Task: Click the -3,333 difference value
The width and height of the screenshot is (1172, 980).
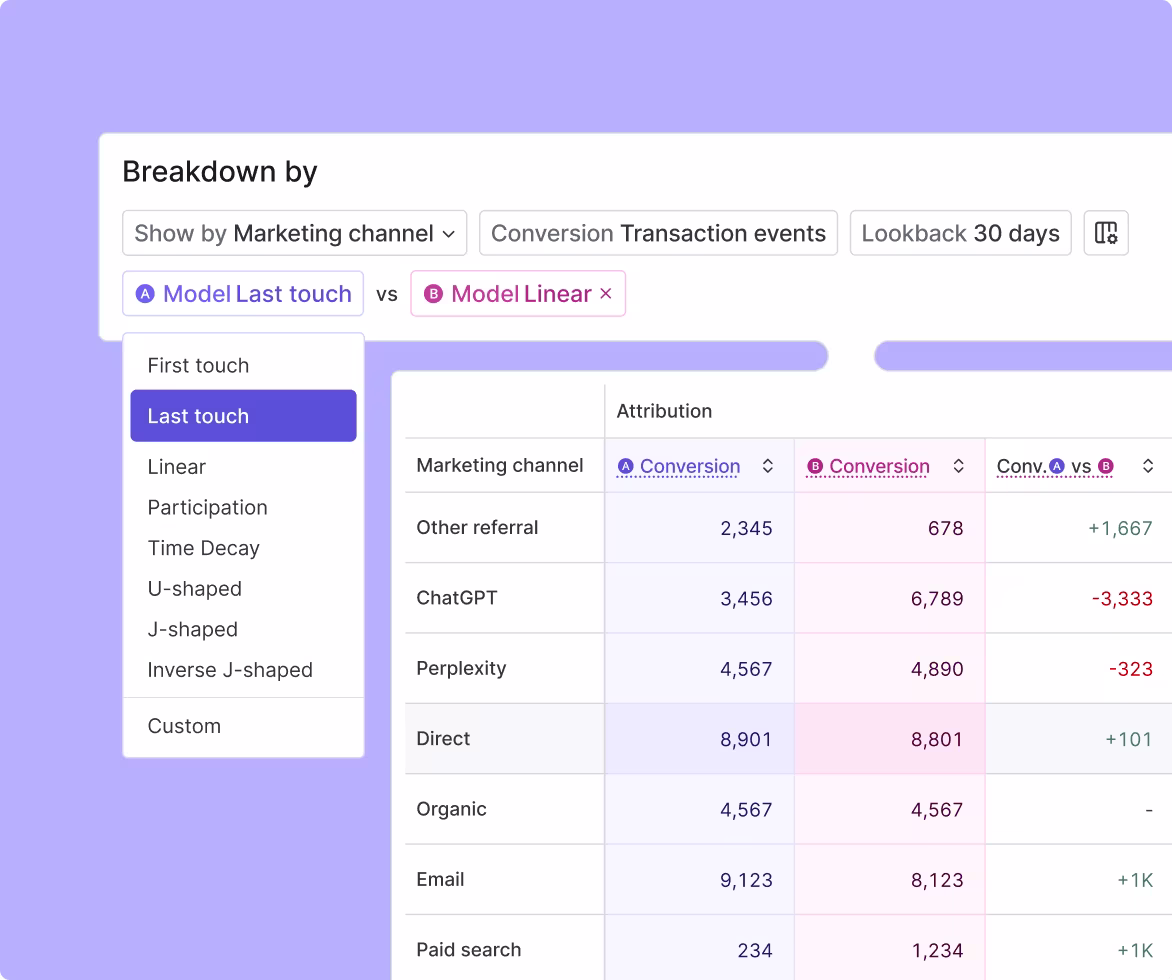Action: 1122,599
